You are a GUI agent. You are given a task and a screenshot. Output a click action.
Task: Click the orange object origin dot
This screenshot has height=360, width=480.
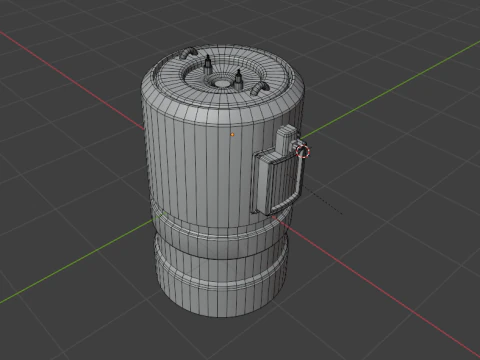[x=232, y=135]
